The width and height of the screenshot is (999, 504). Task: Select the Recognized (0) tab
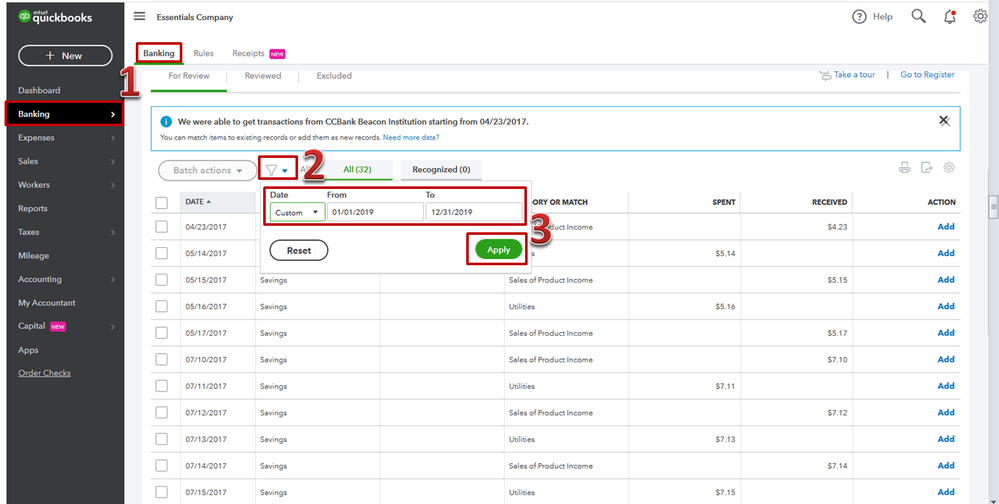point(441,169)
